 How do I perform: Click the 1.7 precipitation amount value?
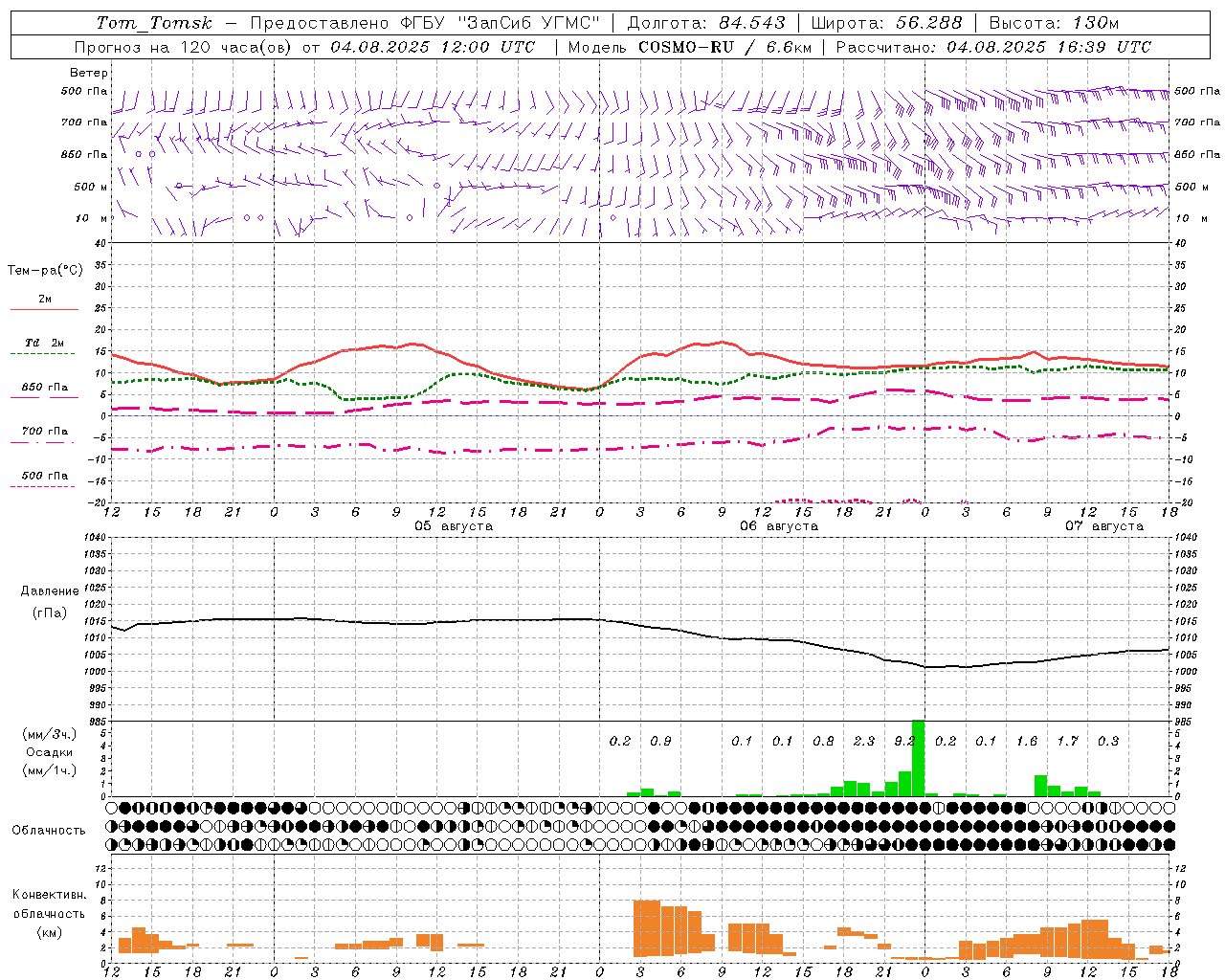[1067, 741]
